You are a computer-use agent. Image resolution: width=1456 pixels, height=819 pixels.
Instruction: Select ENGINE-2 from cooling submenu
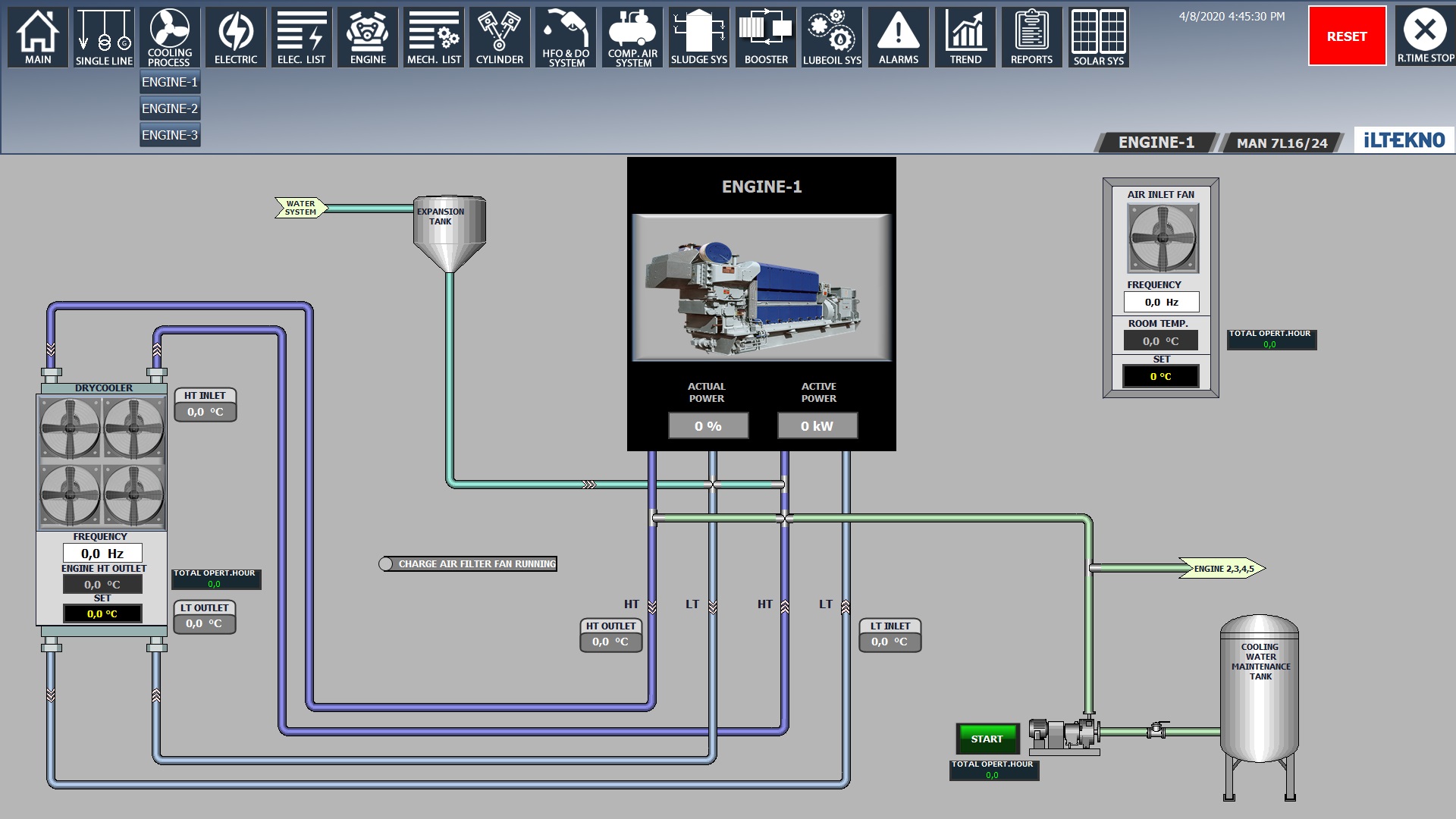click(170, 108)
